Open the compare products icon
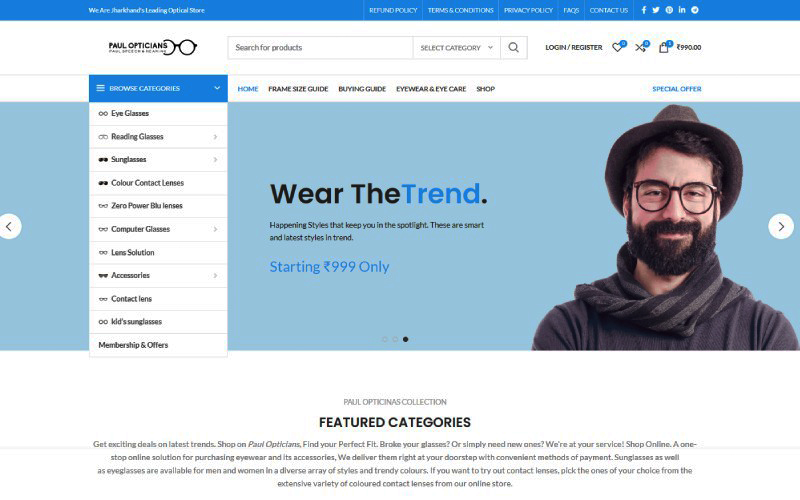The width and height of the screenshot is (800, 500). (641, 47)
